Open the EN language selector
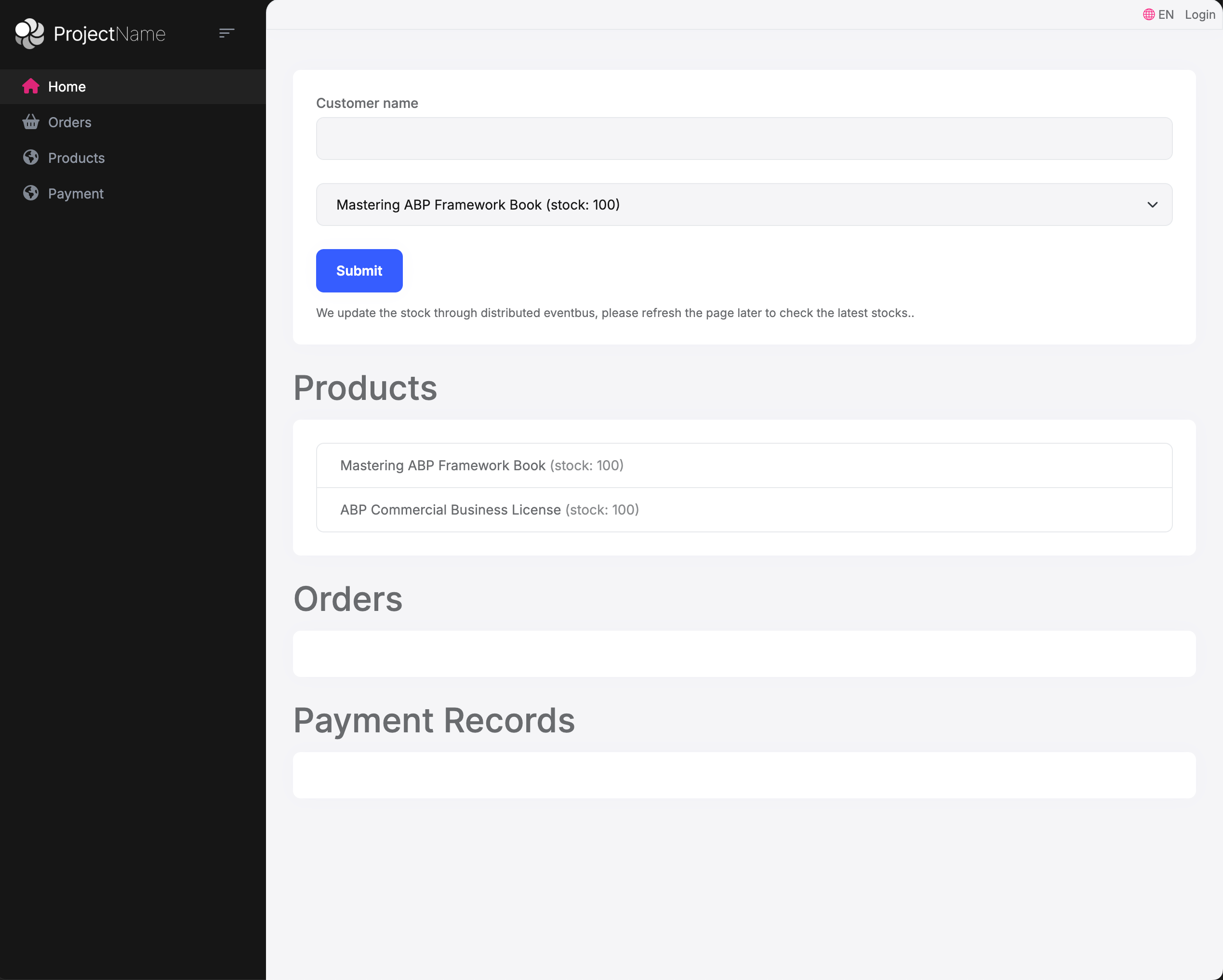Screen dimensions: 1223x980 [1166, 15]
